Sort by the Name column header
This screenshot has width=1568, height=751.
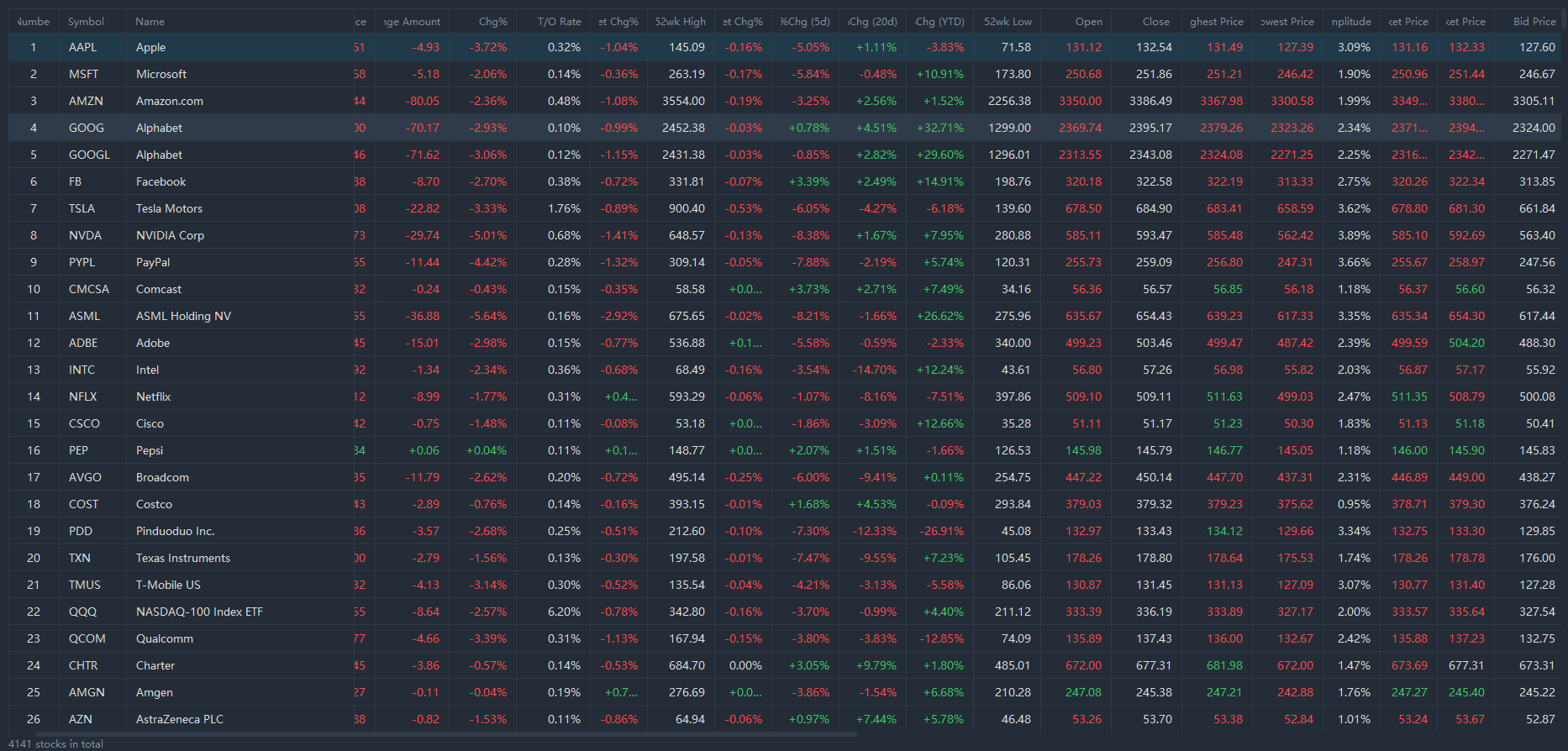[x=150, y=21]
